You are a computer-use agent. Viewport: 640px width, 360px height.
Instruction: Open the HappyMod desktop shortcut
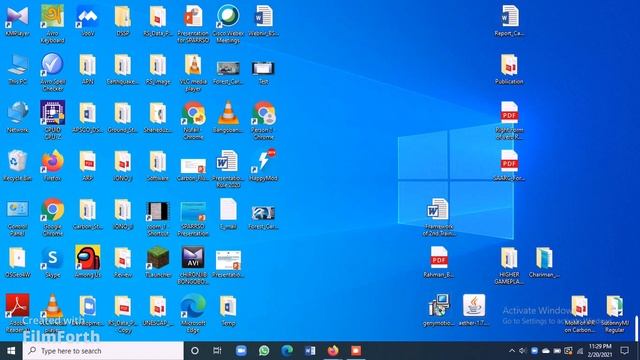263,165
